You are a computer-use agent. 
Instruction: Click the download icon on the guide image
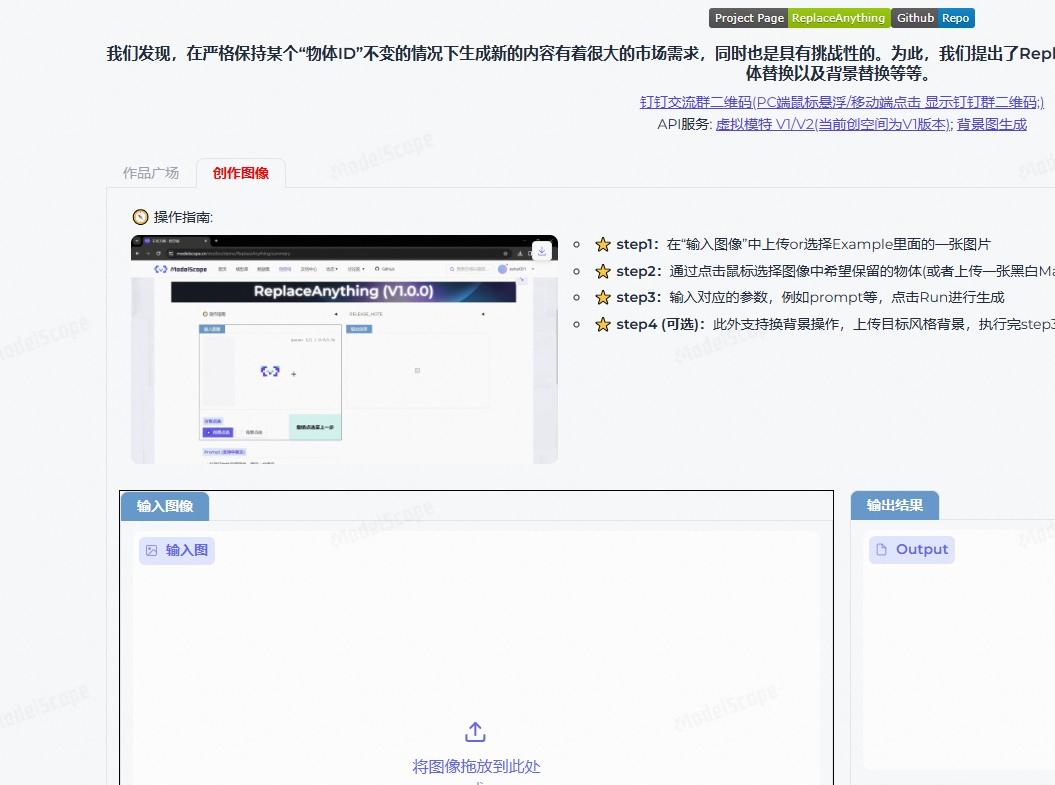click(x=541, y=251)
